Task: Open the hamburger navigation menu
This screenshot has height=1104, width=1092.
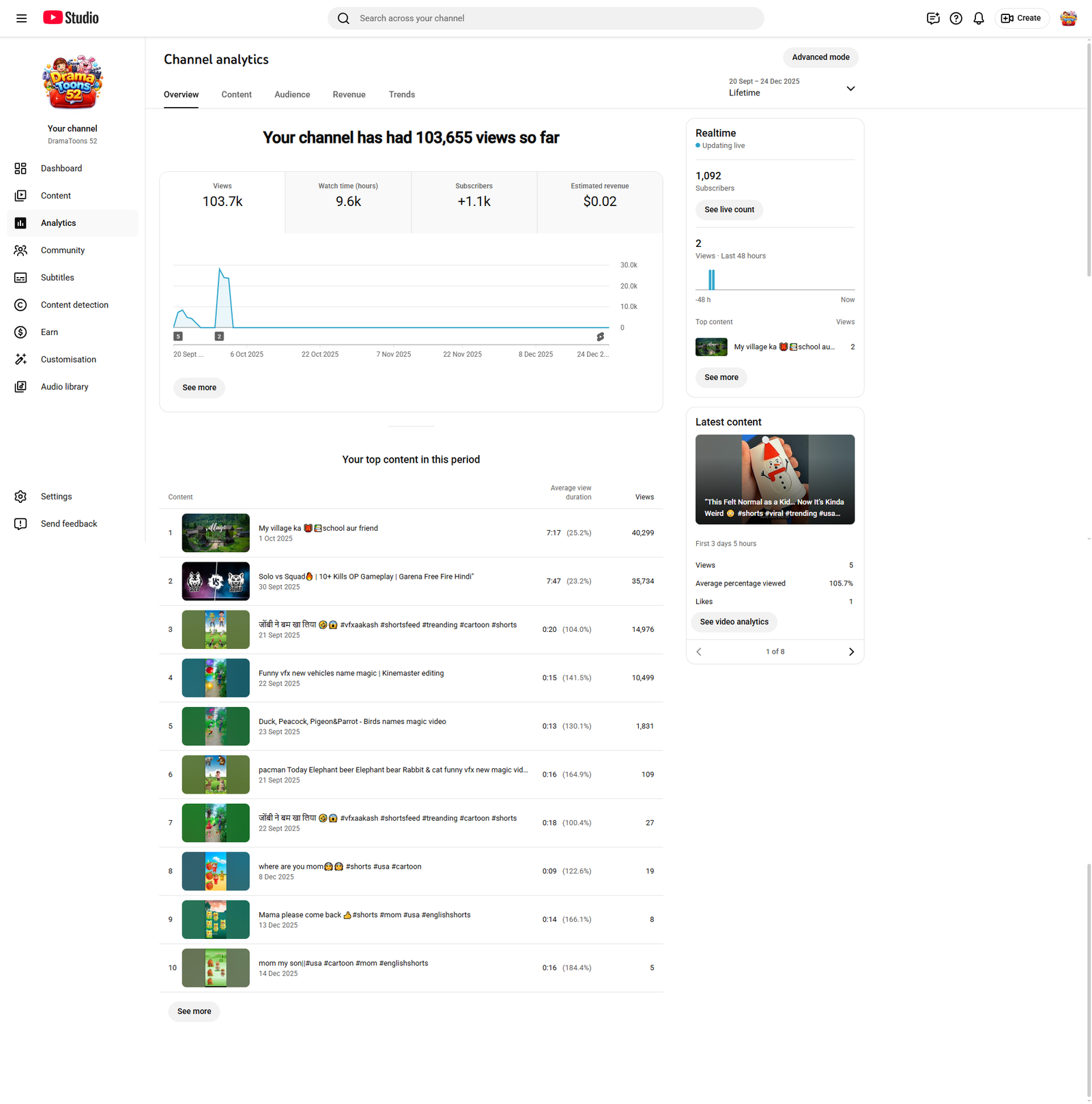Action: tap(21, 18)
